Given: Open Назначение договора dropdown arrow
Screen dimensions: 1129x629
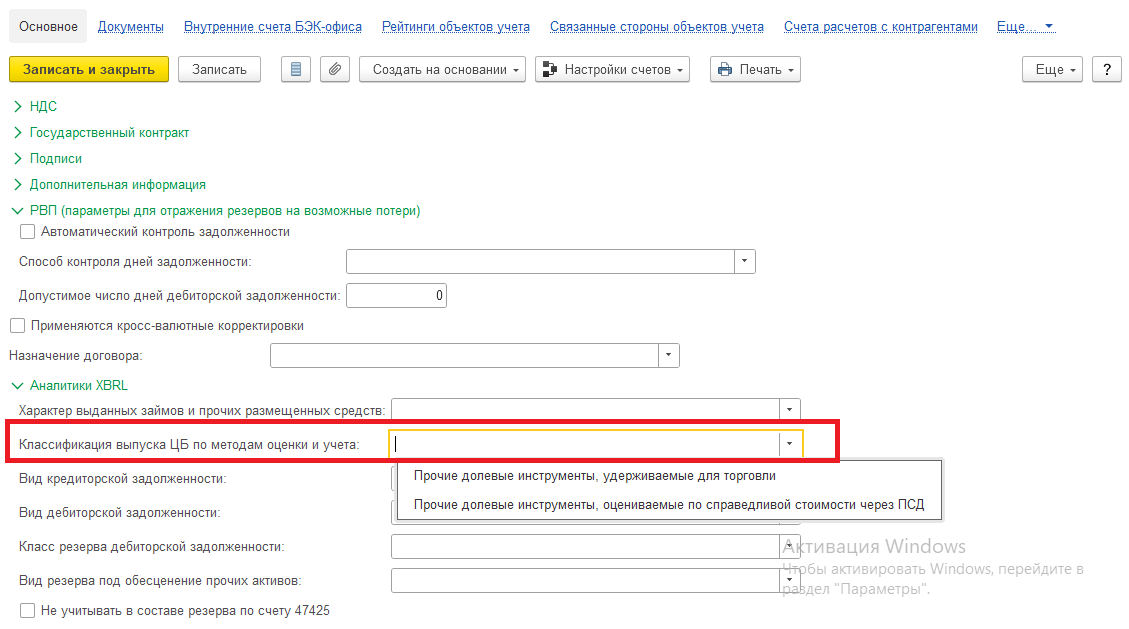Looking at the screenshot, I should [669, 356].
